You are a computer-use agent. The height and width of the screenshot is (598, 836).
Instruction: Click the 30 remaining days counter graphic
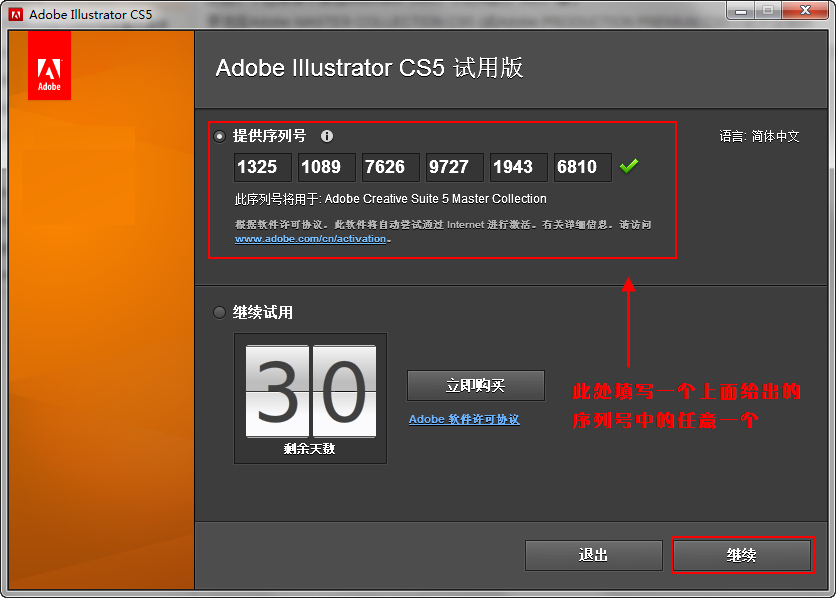click(x=310, y=390)
